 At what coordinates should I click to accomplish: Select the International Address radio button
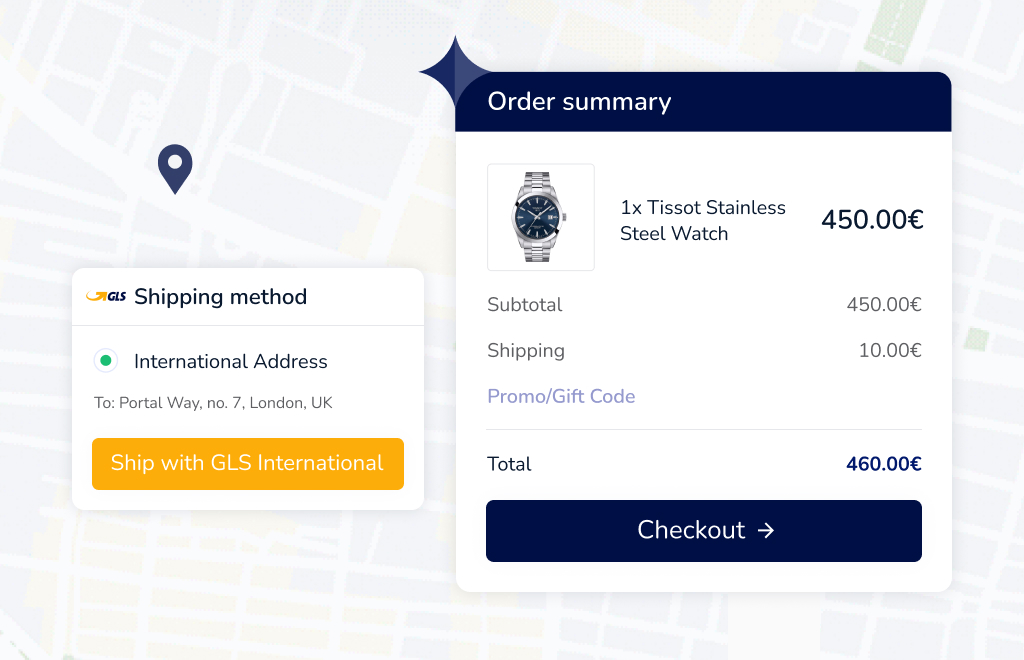[105, 361]
